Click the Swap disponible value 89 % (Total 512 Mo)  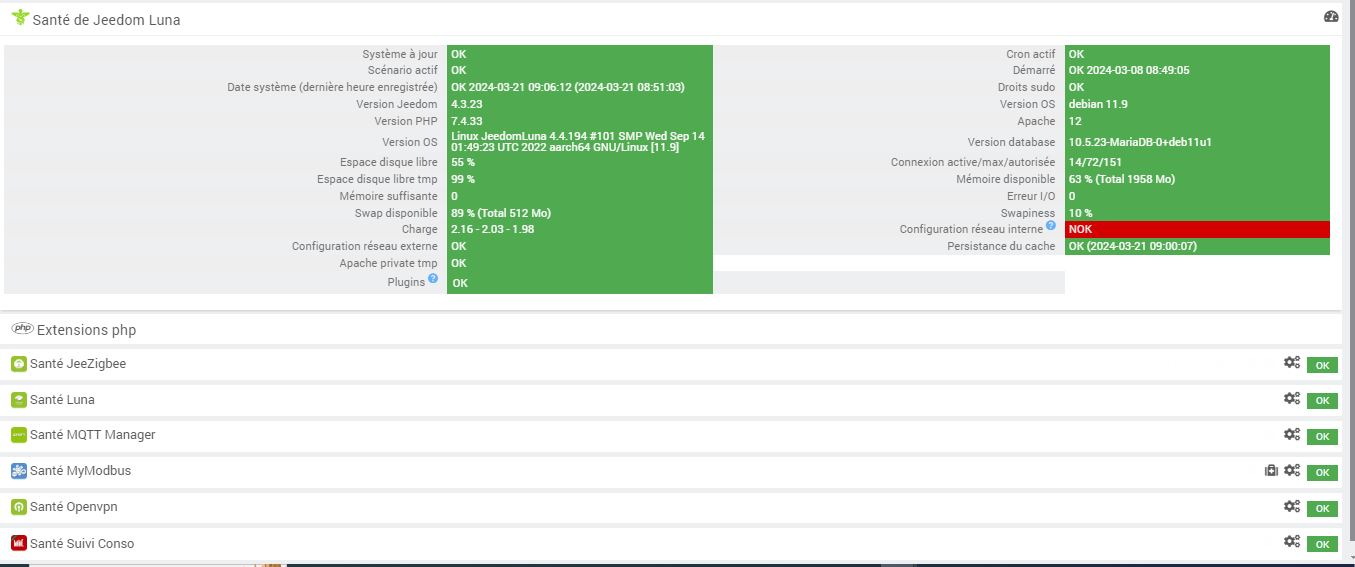pyautogui.click(x=501, y=213)
